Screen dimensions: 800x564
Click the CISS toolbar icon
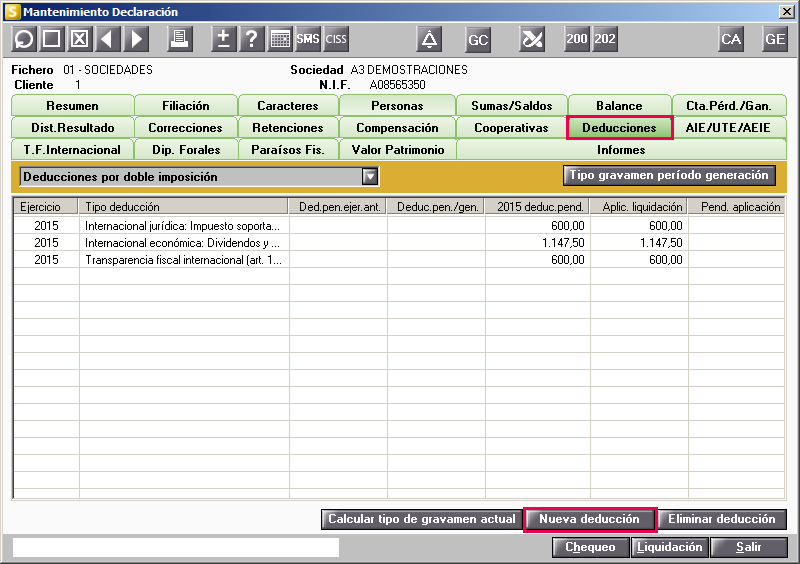(x=336, y=39)
